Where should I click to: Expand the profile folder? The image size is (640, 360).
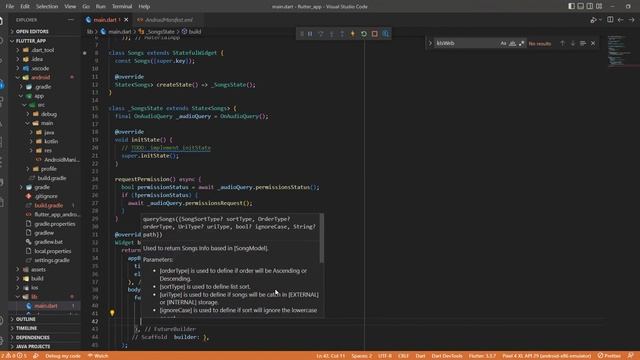coord(45,169)
